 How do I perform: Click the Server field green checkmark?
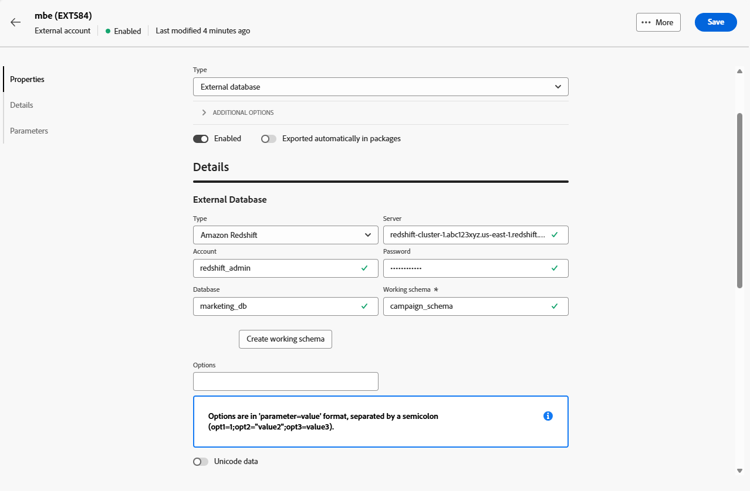pyautogui.click(x=555, y=235)
